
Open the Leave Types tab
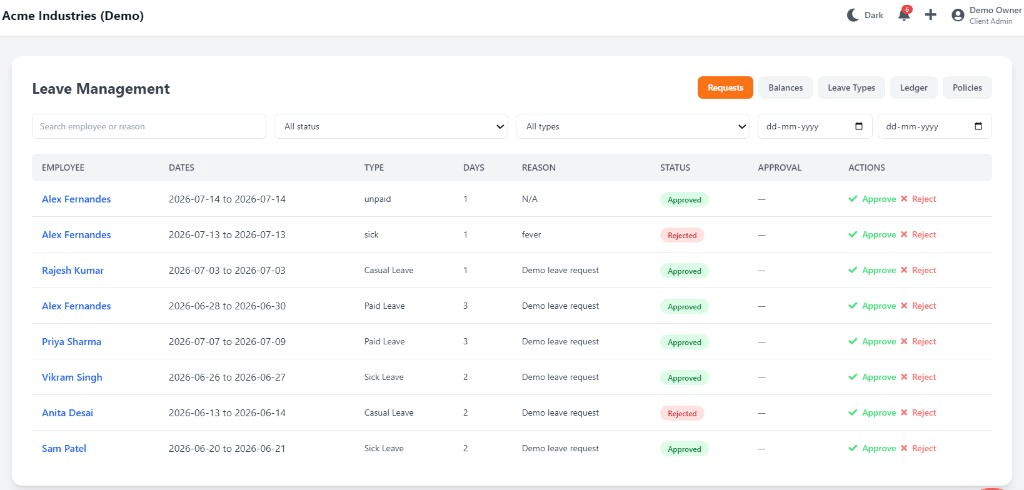[851, 88]
